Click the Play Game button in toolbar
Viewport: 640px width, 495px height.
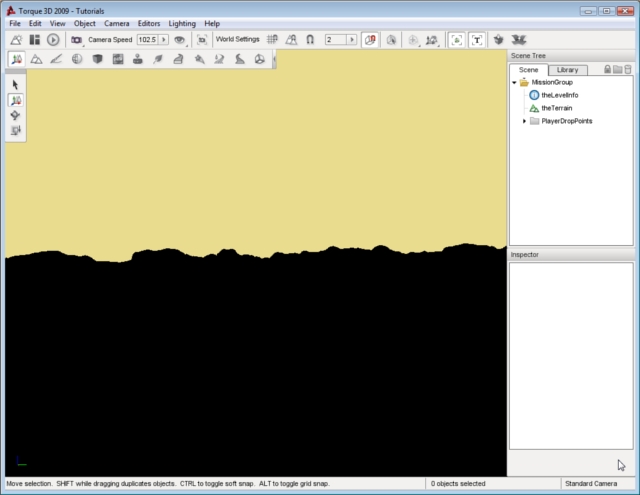[53, 39]
